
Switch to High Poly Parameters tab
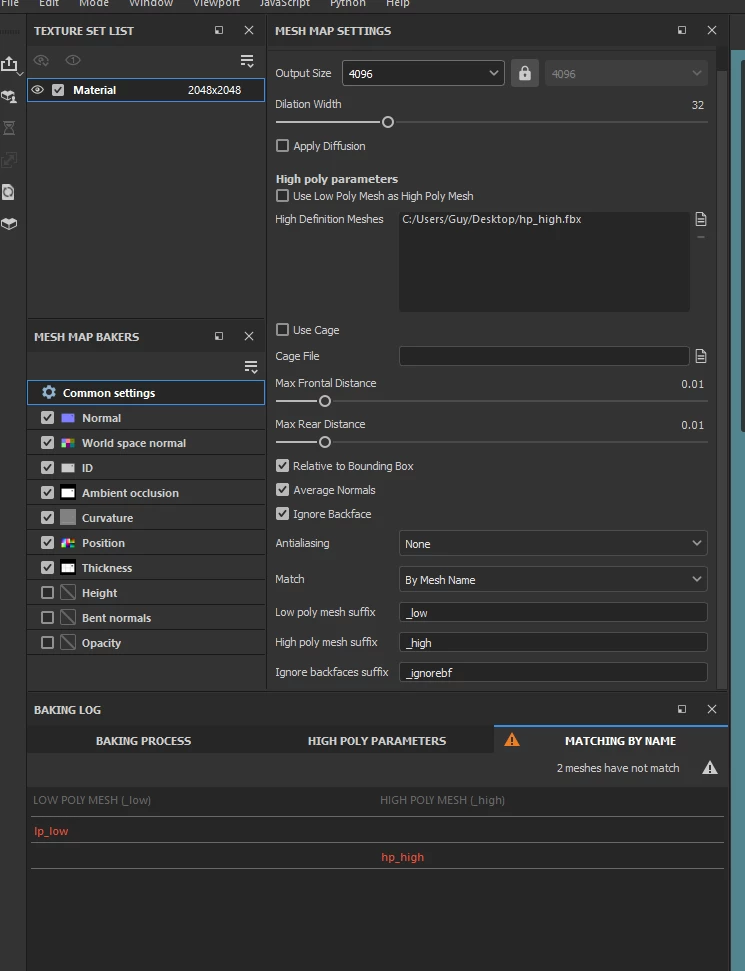(377, 741)
